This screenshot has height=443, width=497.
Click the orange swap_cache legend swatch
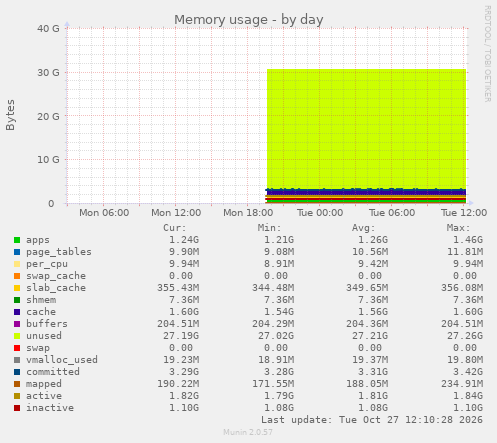[17, 276]
